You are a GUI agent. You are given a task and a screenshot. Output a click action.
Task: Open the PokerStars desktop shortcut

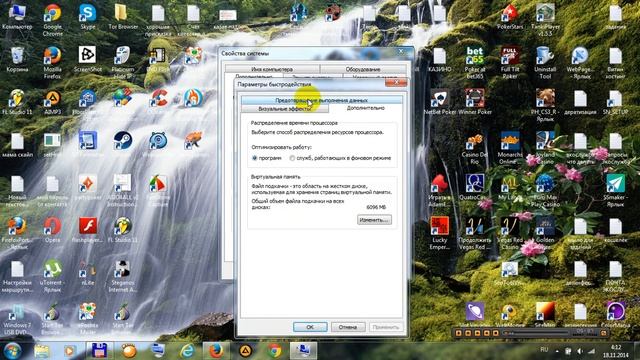pyautogui.click(x=510, y=17)
